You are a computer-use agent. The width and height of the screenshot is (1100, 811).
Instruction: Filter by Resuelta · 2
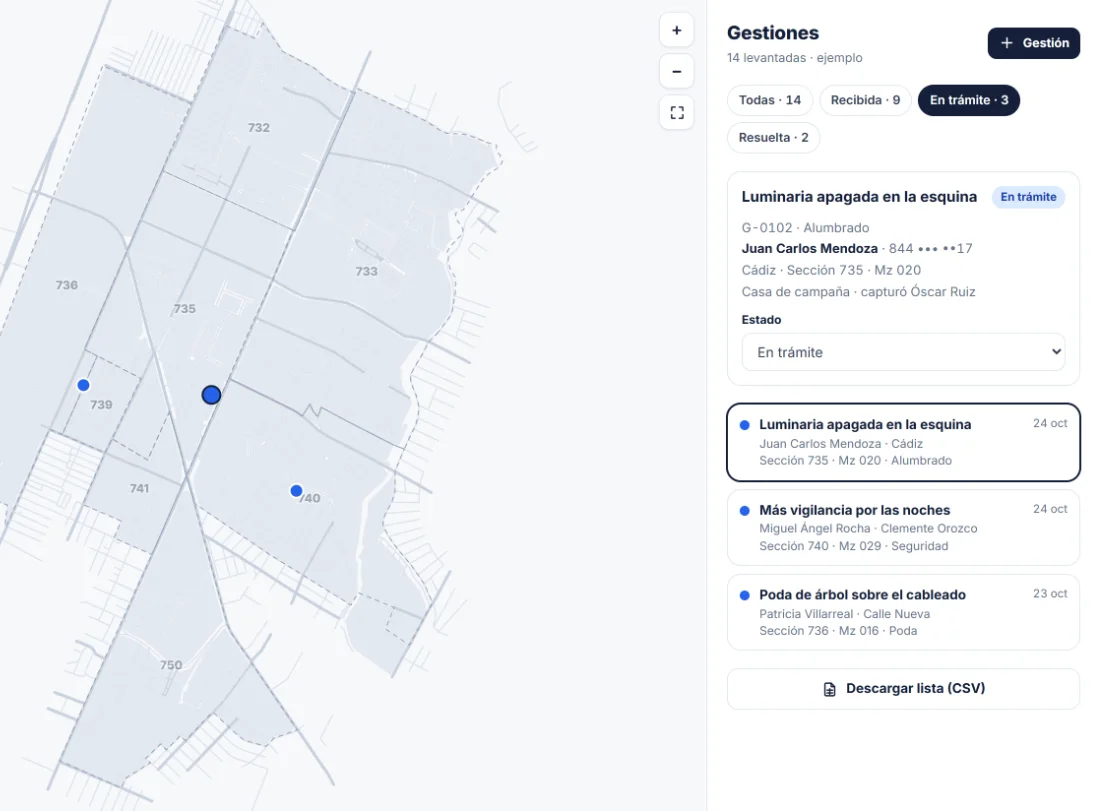pyautogui.click(x=773, y=138)
